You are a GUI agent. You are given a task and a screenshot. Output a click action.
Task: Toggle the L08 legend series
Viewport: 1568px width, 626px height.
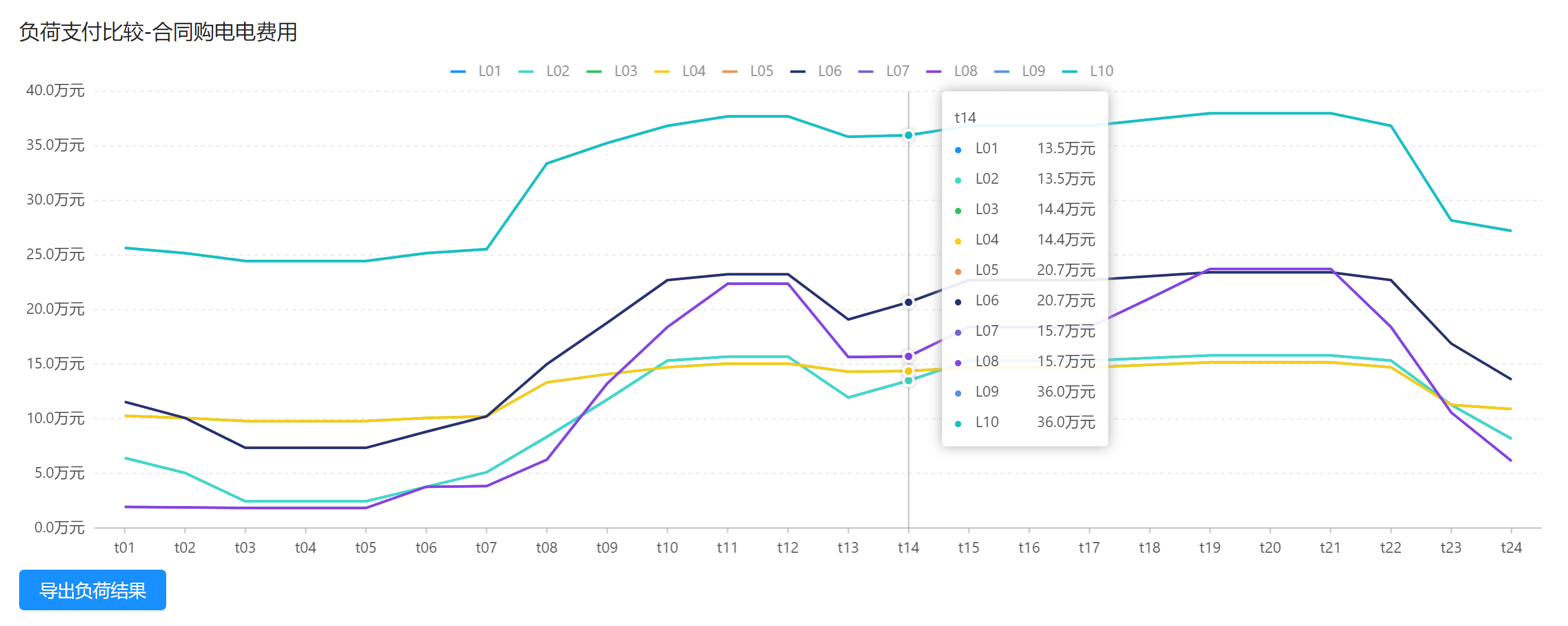point(952,71)
